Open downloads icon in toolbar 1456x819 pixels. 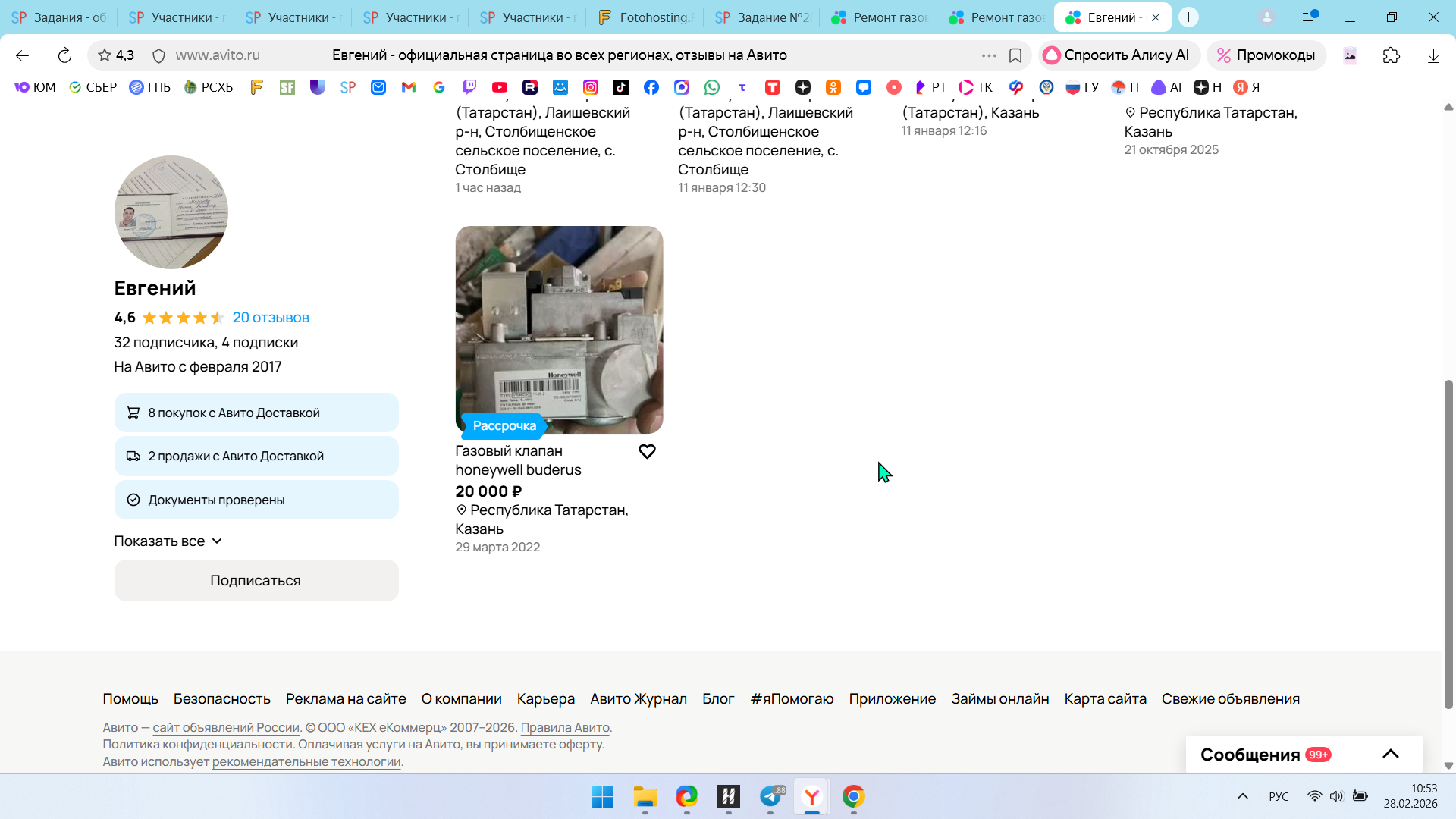tap(1432, 55)
